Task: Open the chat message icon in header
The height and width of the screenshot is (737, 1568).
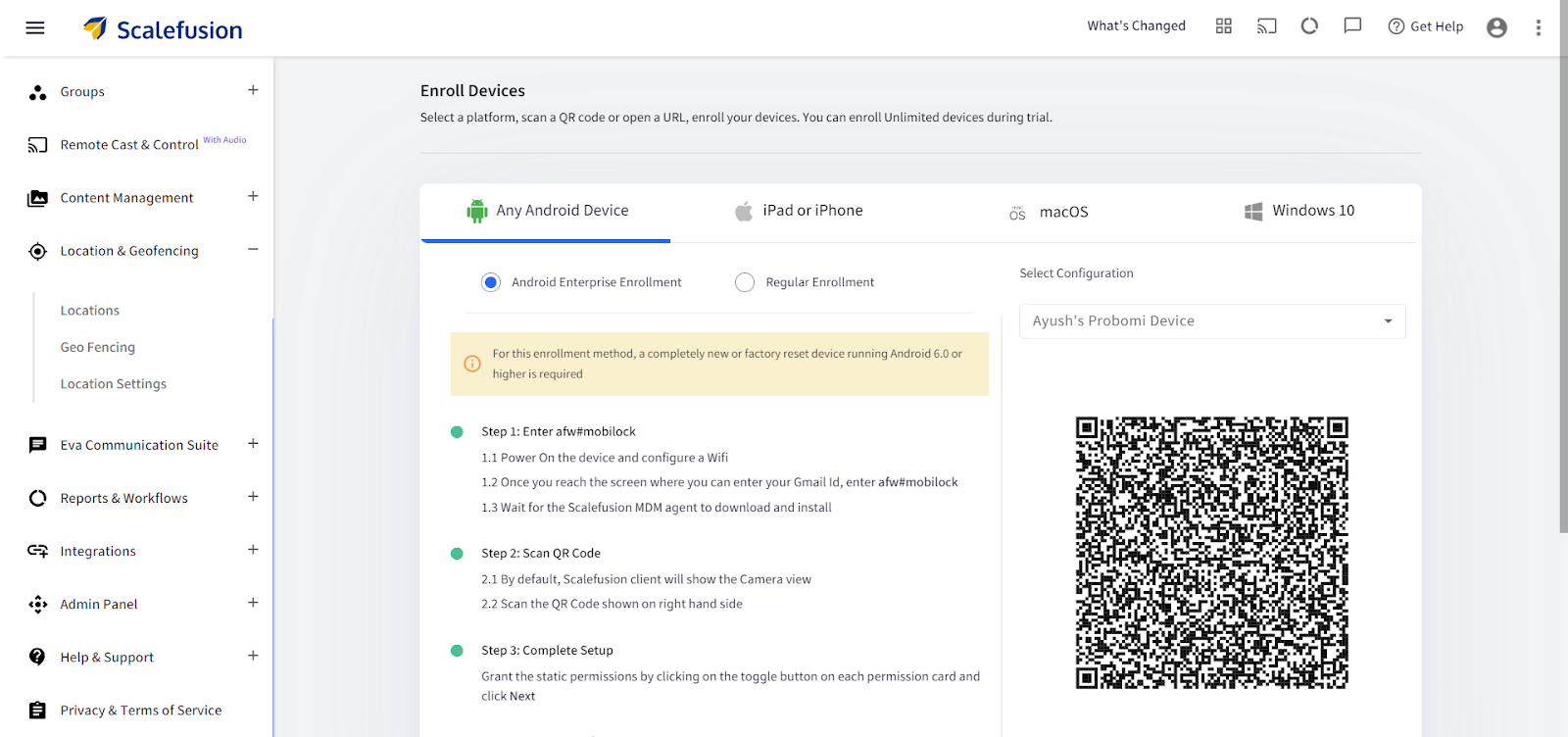Action: coord(1352,26)
